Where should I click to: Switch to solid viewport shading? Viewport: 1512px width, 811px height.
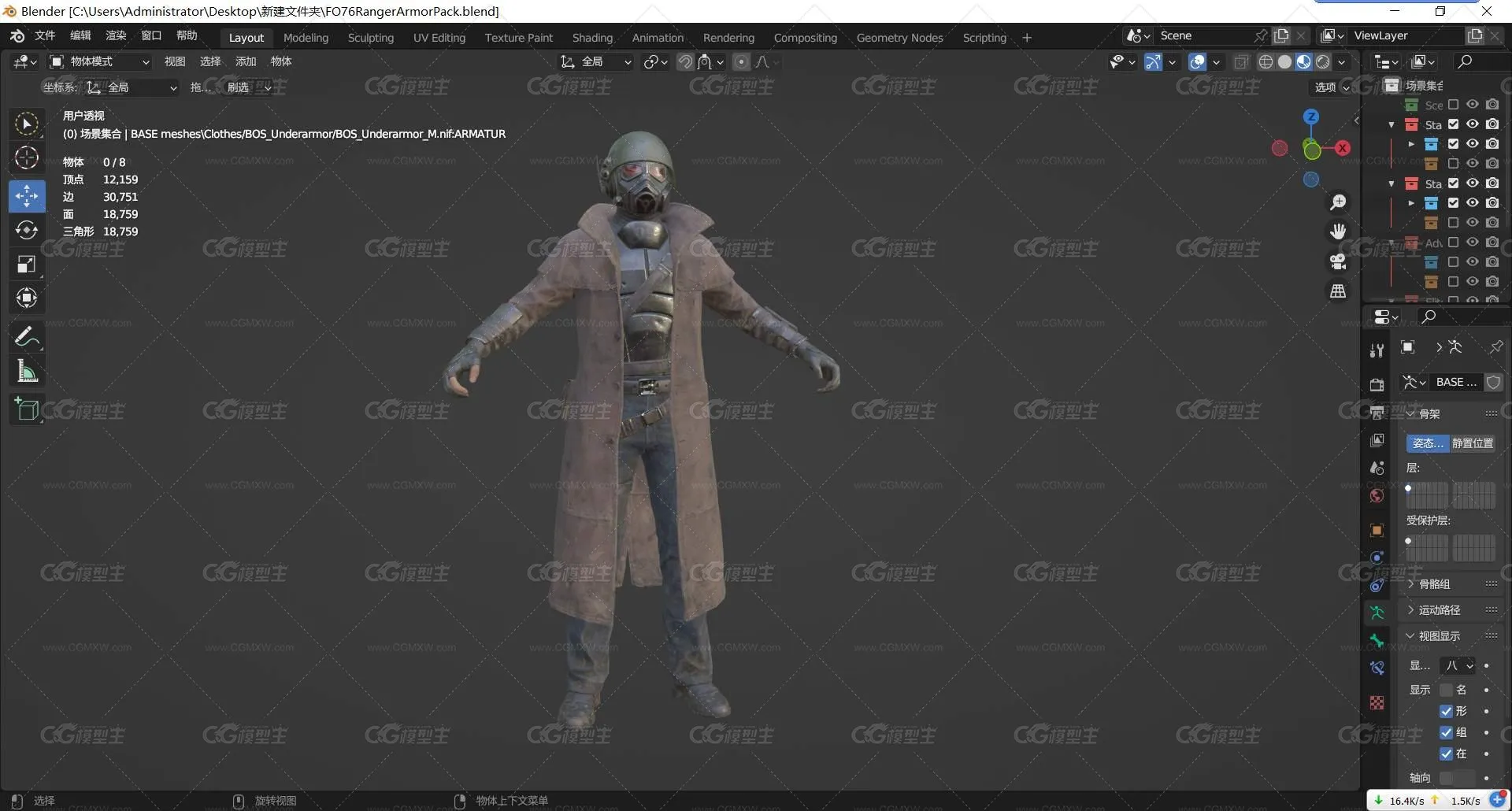point(1284,62)
